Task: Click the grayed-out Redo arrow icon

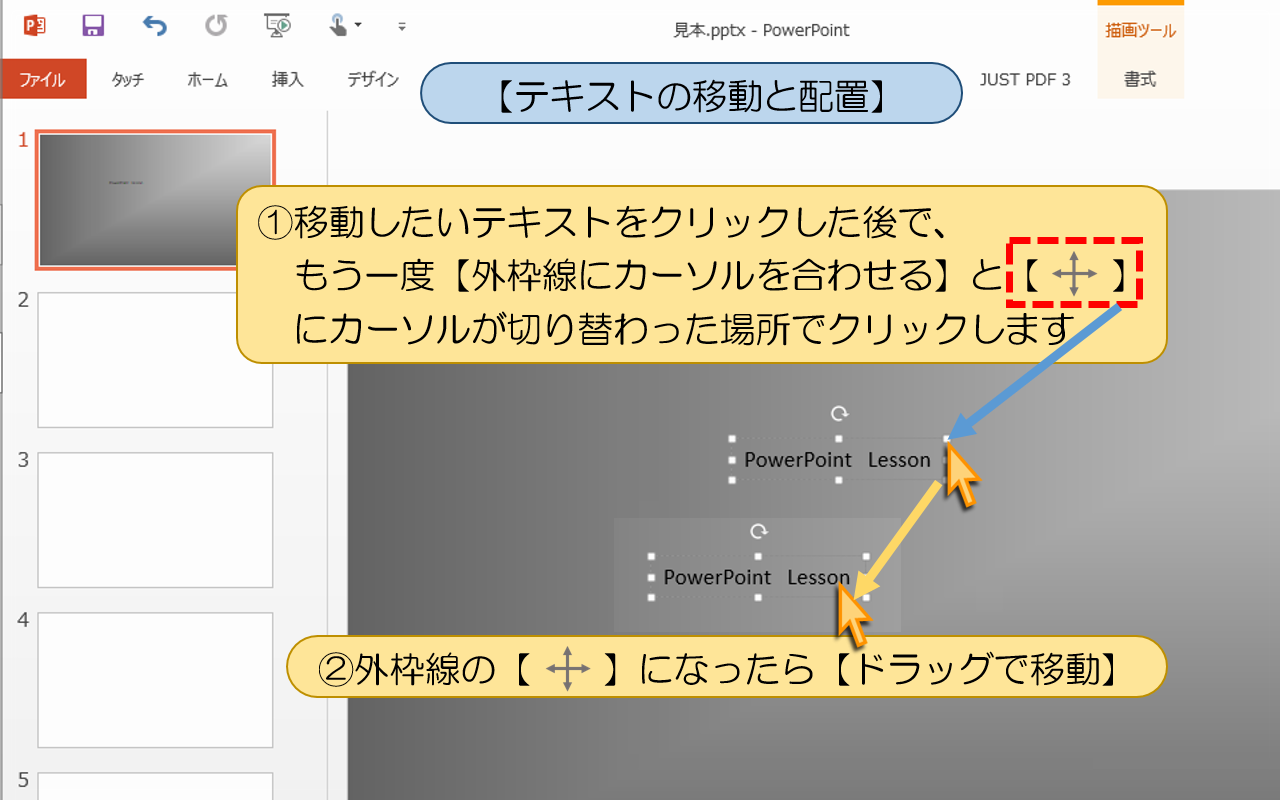Action: click(x=216, y=25)
